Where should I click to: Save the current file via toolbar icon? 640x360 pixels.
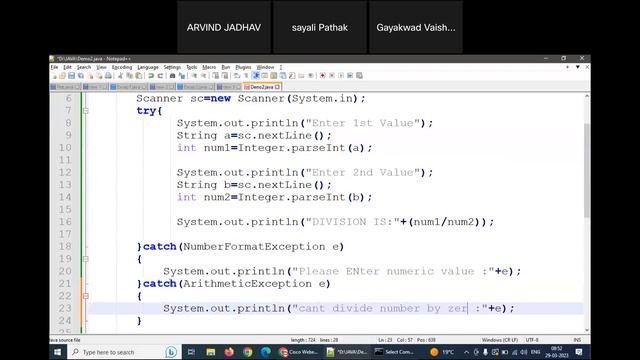pos(71,76)
